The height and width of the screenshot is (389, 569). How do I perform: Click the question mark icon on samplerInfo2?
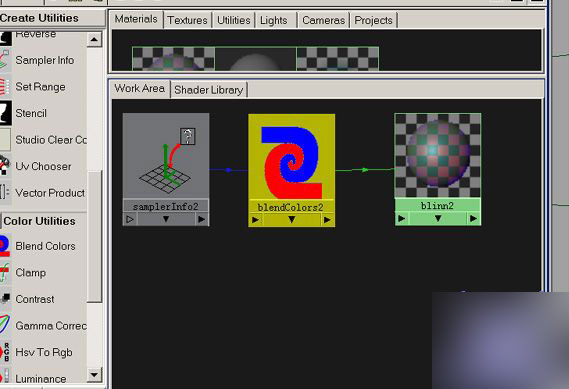click(188, 136)
